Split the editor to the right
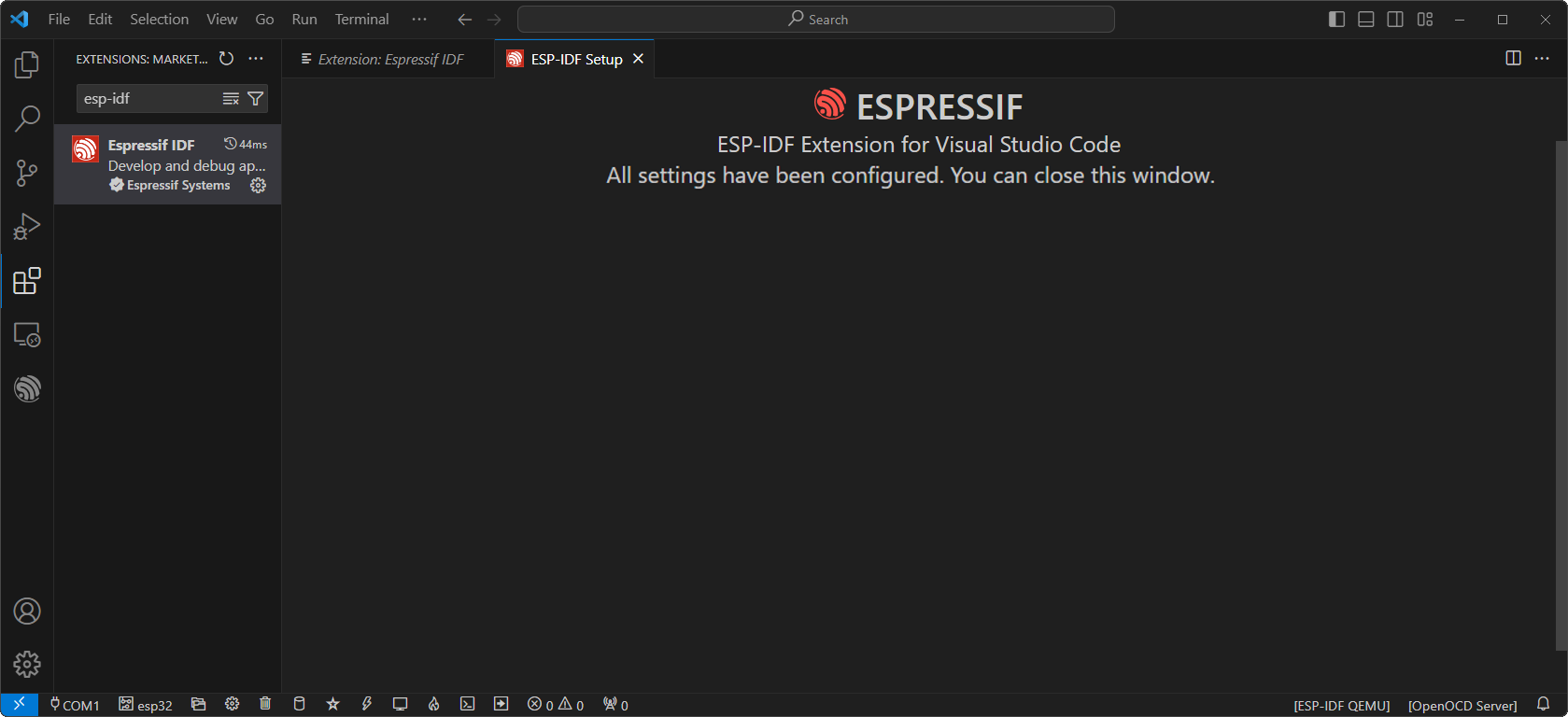Image resolution: width=1568 pixels, height=717 pixels. tap(1514, 58)
